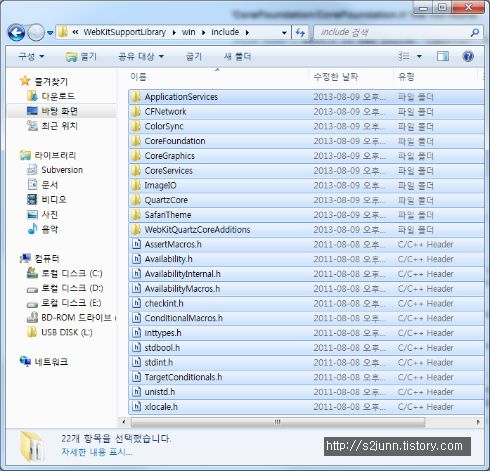
Task: Click the win breadcrumb segment
Action: click(x=188, y=32)
